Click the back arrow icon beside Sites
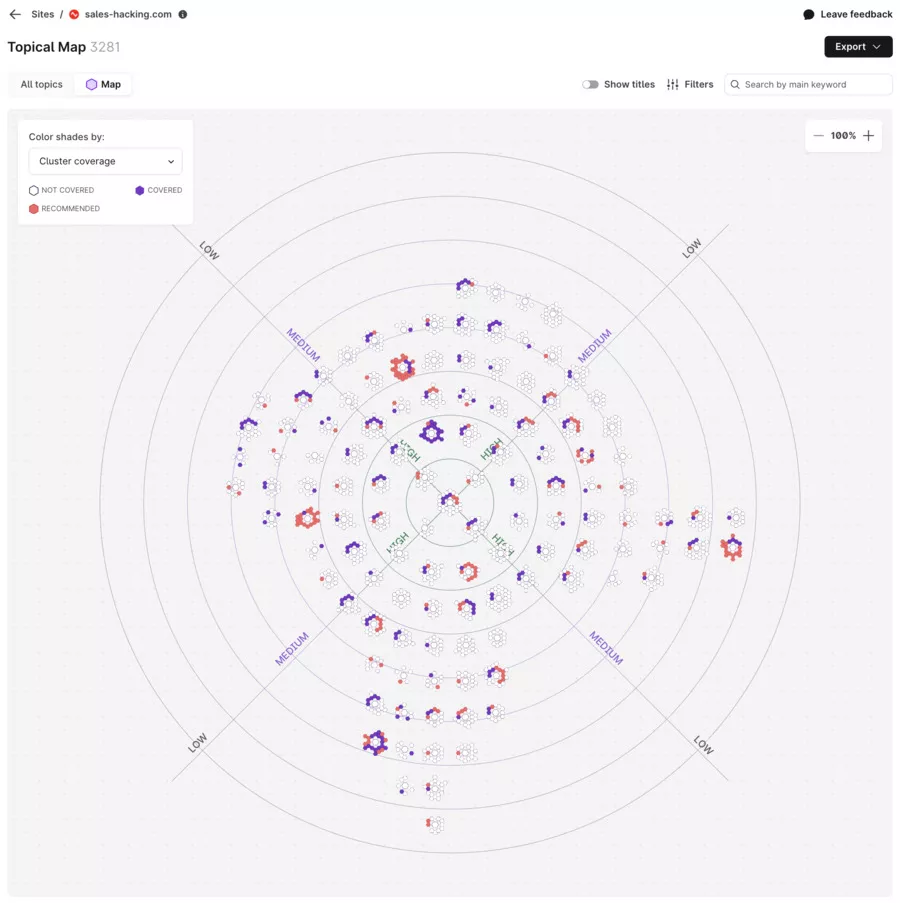 click(14, 14)
